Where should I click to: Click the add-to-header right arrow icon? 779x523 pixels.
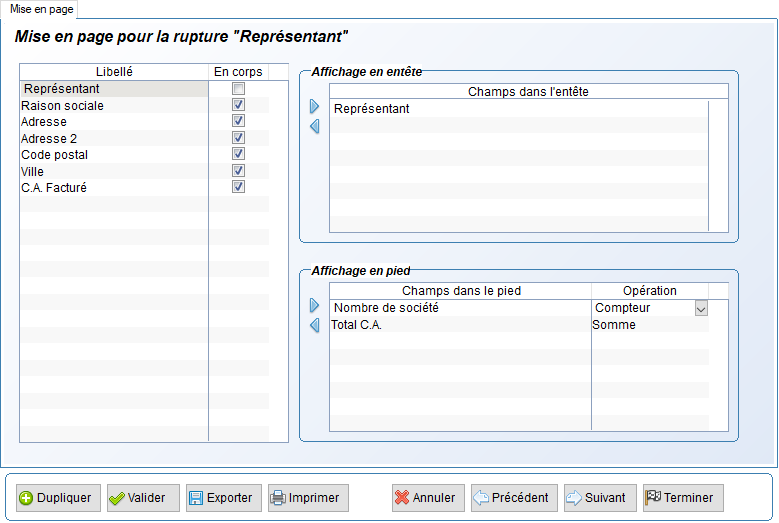(x=314, y=106)
